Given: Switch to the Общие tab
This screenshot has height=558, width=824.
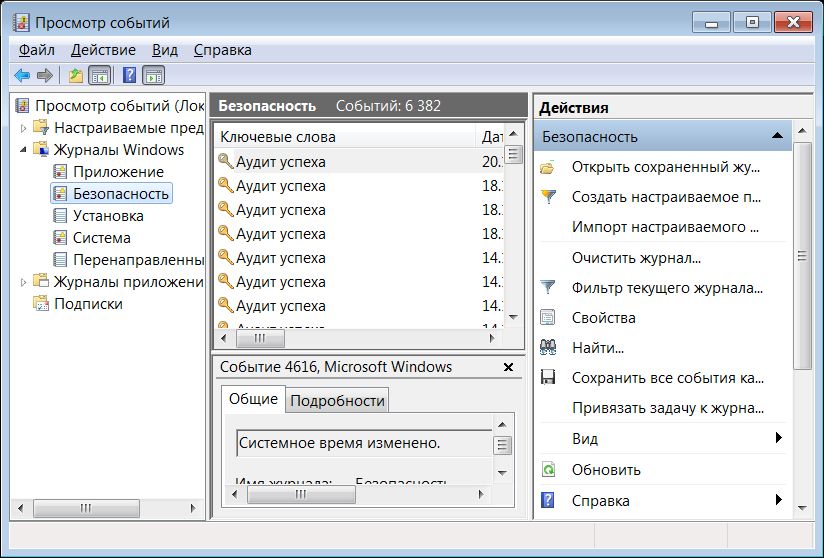Looking at the screenshot, I should tap(253, 399).
